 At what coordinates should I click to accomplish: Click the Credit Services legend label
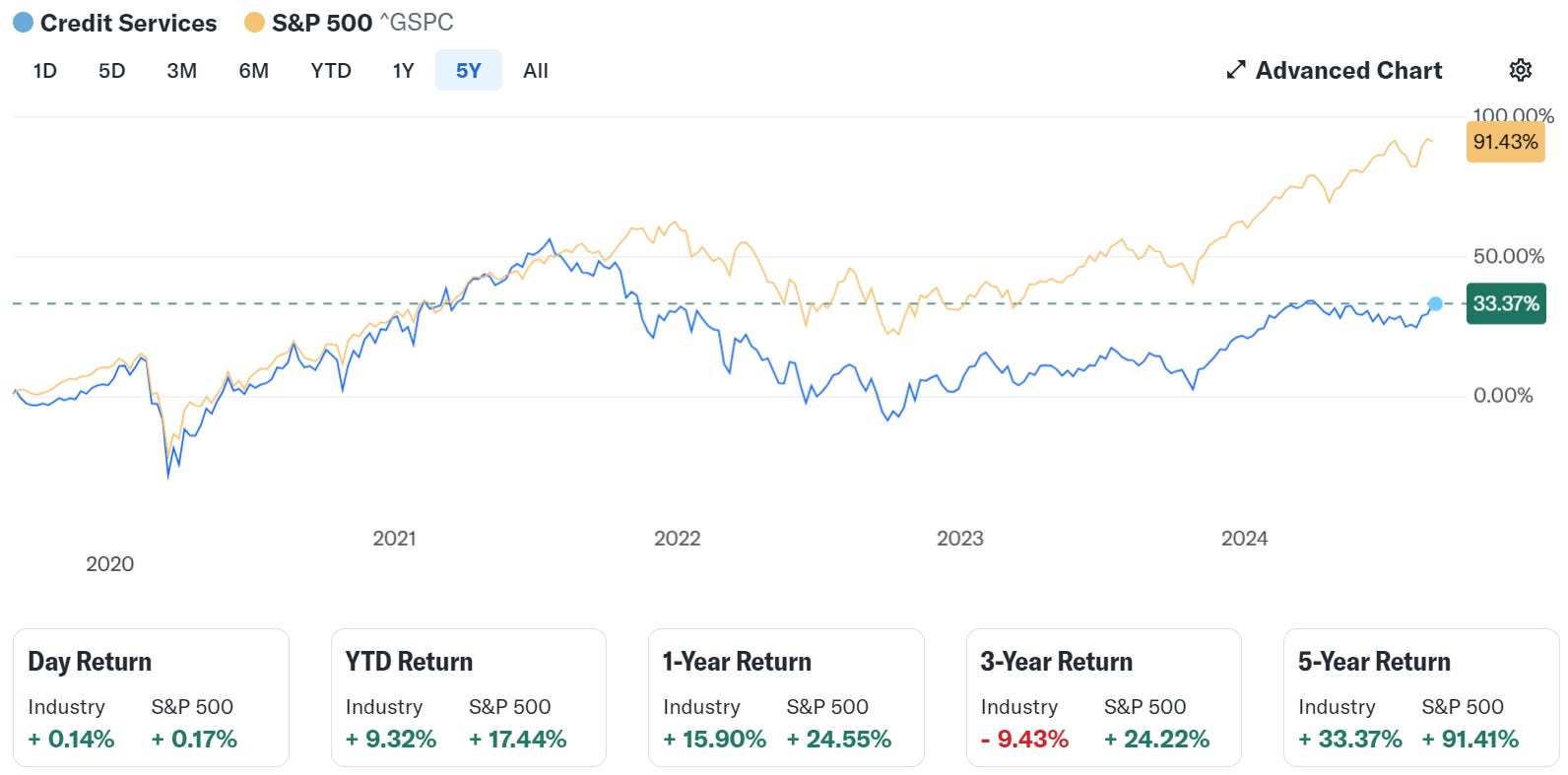click(128, 23)
